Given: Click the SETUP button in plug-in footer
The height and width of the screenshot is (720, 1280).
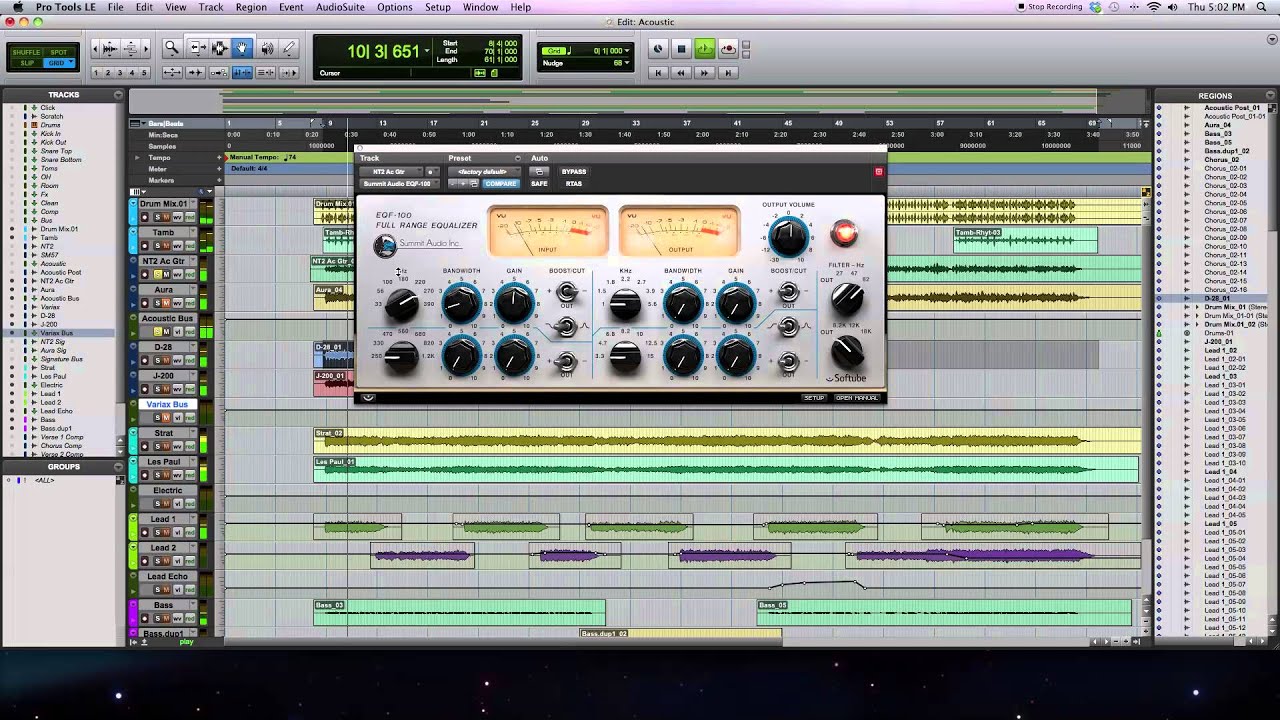Looking at the screenshot, I should click(x=814, y=398).
